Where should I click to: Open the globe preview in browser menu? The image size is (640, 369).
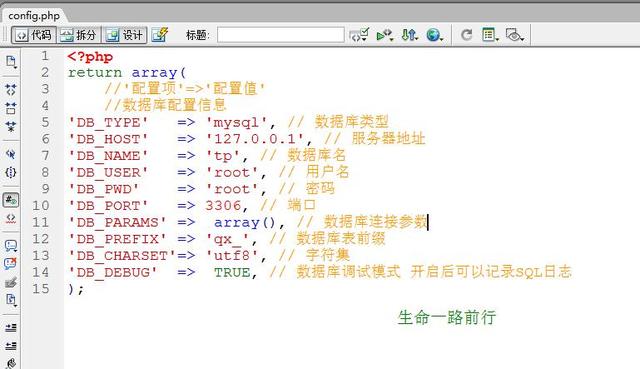pos(434,35)
